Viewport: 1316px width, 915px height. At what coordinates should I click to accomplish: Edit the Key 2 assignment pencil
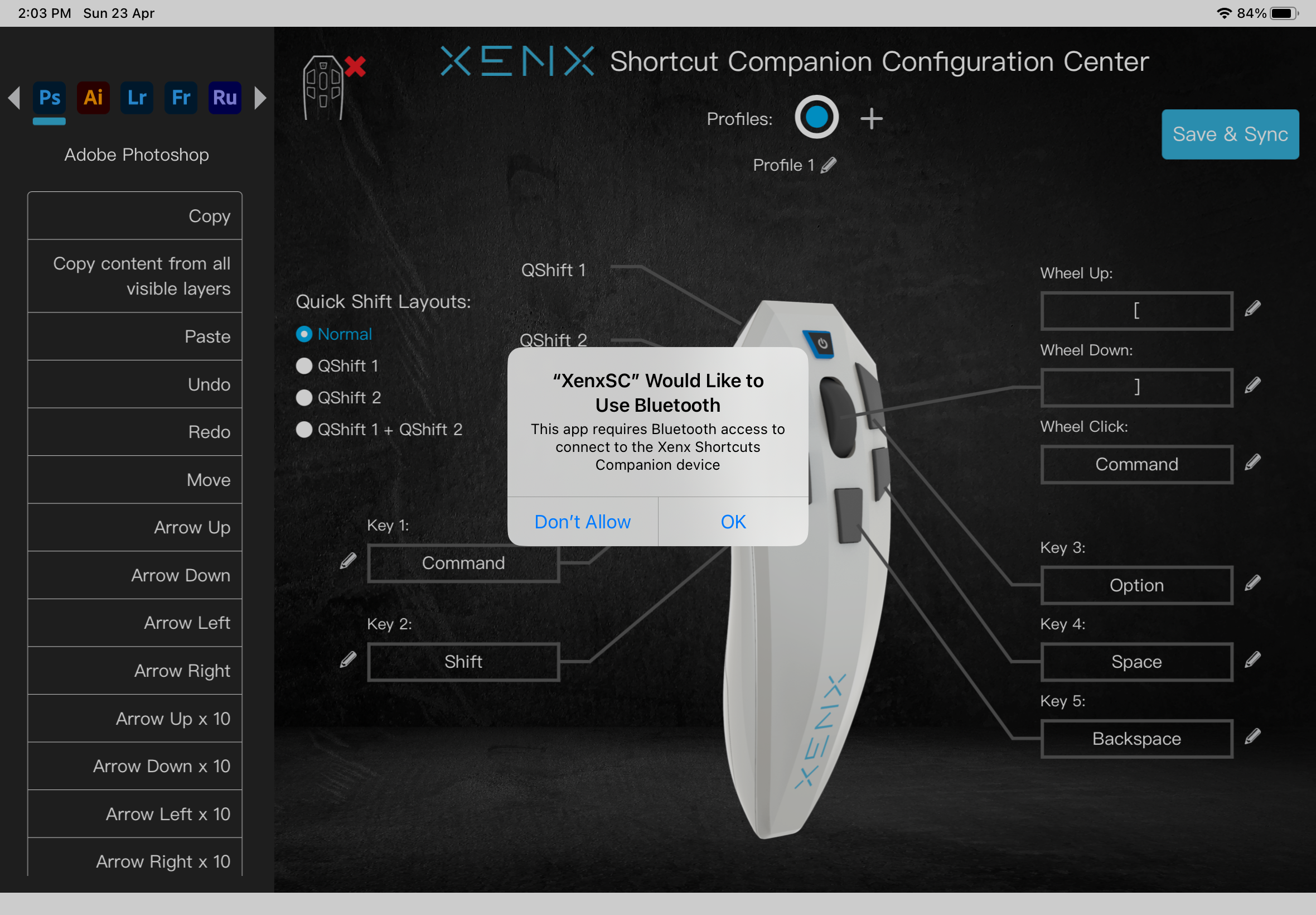click(348, 660)
